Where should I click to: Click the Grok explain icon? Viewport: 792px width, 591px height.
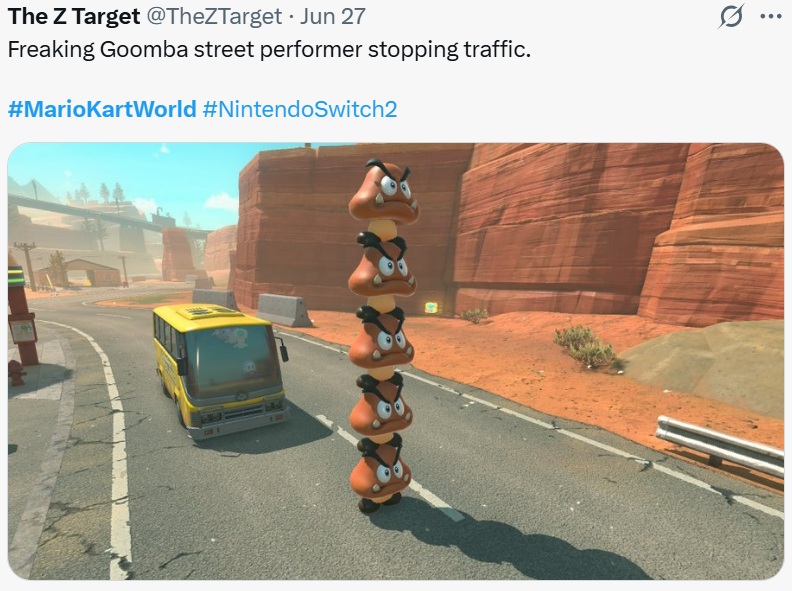click(x=731, y=16)
